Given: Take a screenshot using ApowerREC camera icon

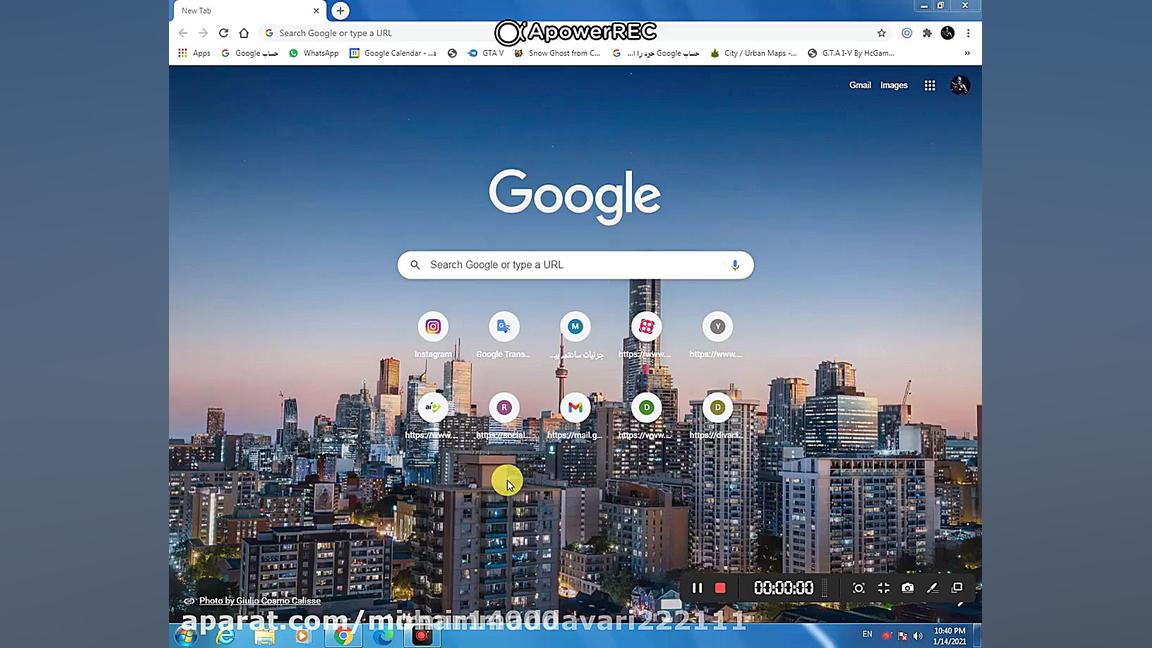Looking at the screenshot, I should 908,588.
